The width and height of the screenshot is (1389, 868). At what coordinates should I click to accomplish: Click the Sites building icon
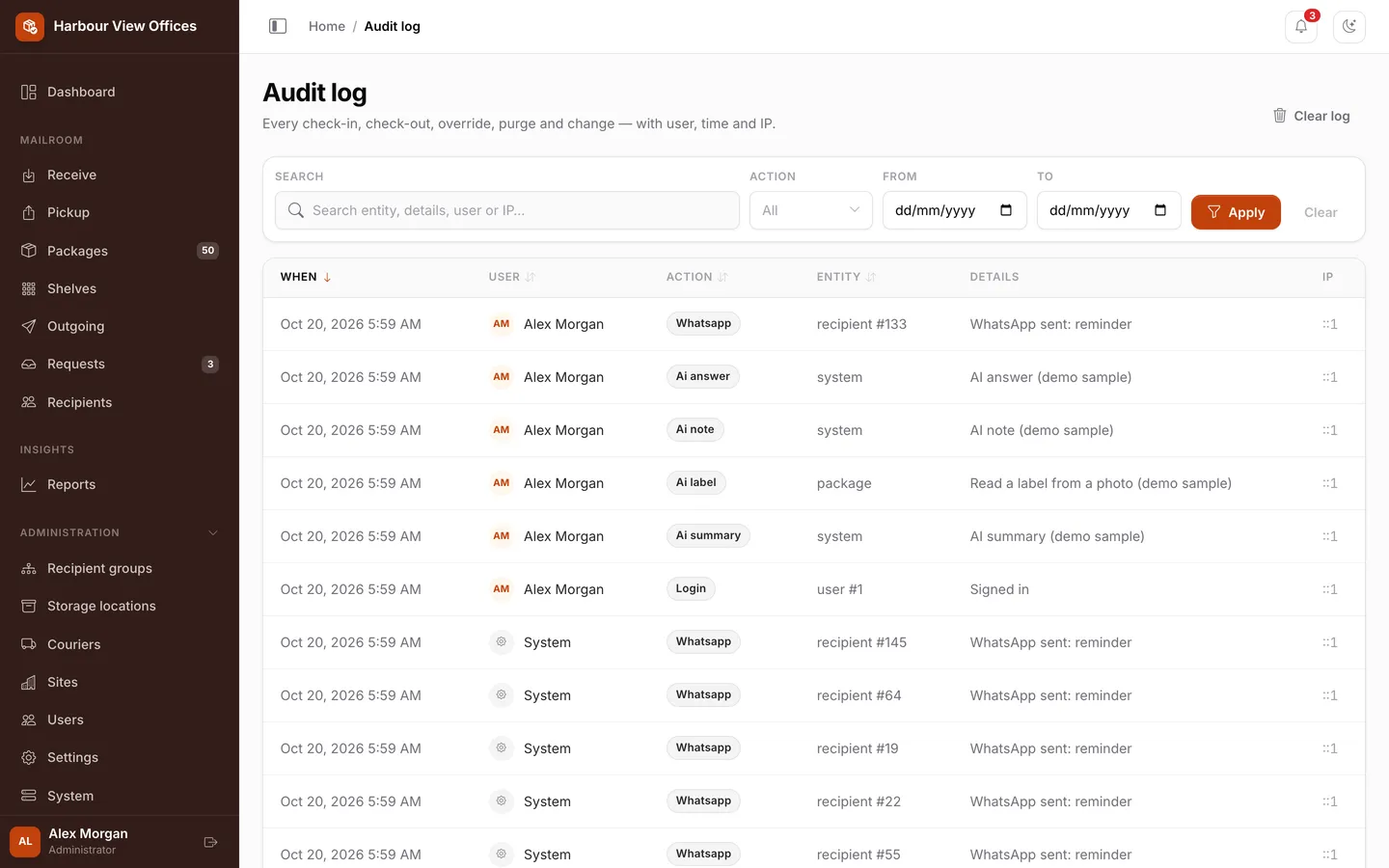[x=29, y=682]
